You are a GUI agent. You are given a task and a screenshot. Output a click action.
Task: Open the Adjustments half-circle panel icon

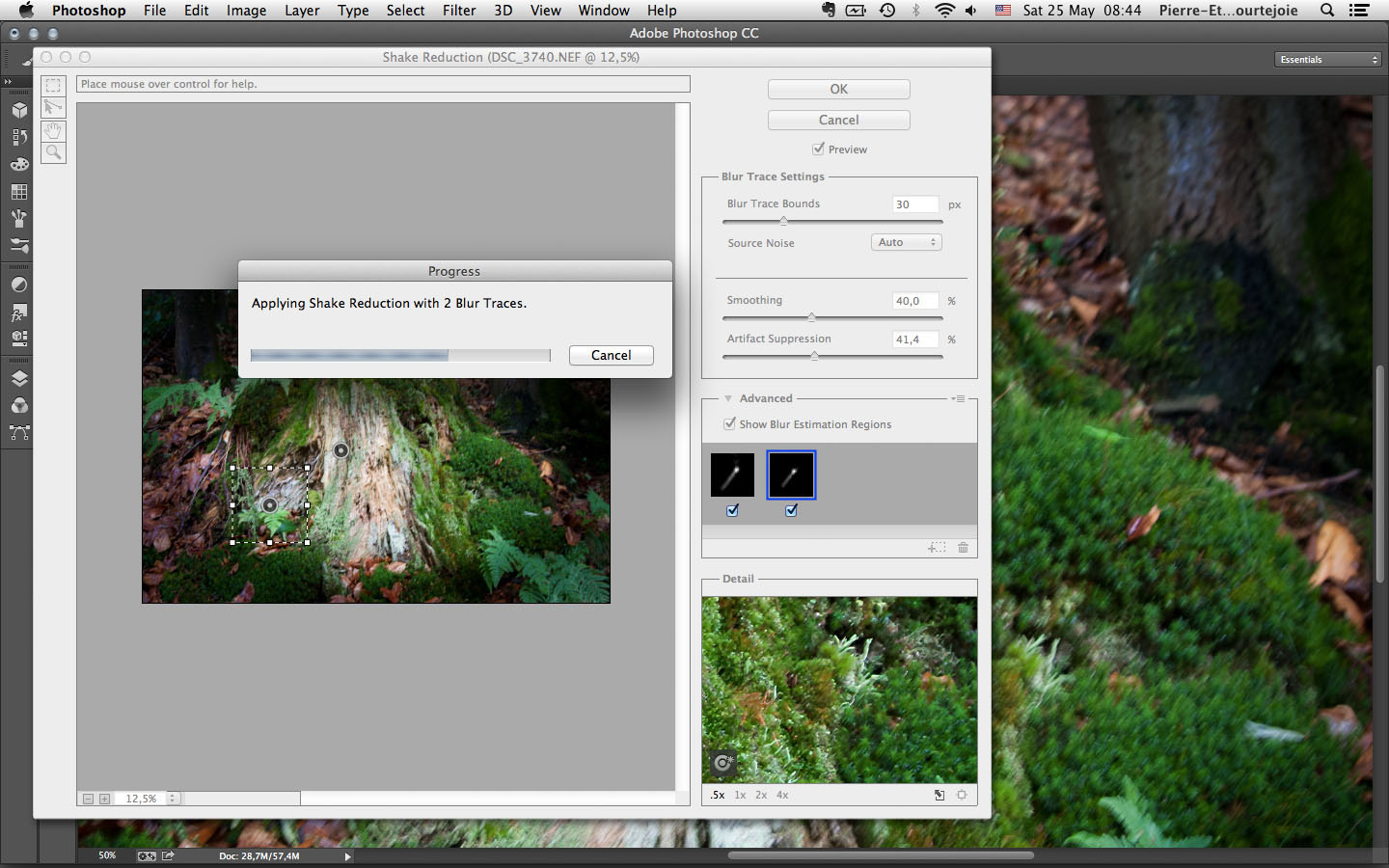click(x=19, y=285)
